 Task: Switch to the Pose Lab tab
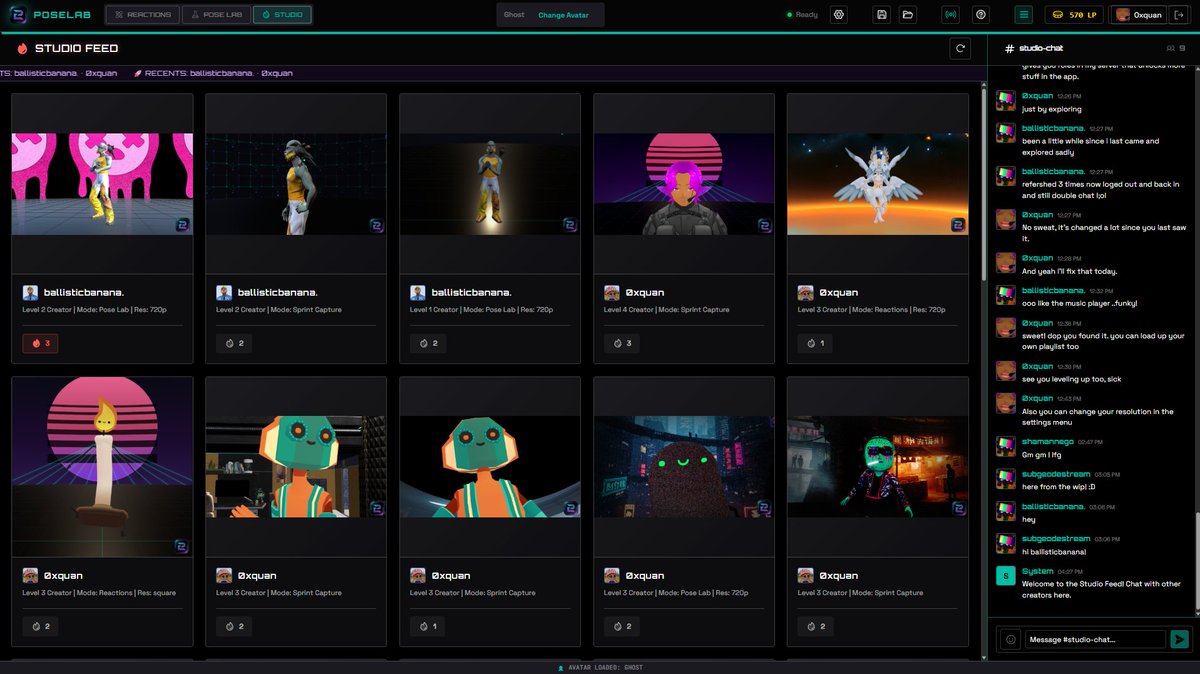pyautogui.click(x=216, y=15)
